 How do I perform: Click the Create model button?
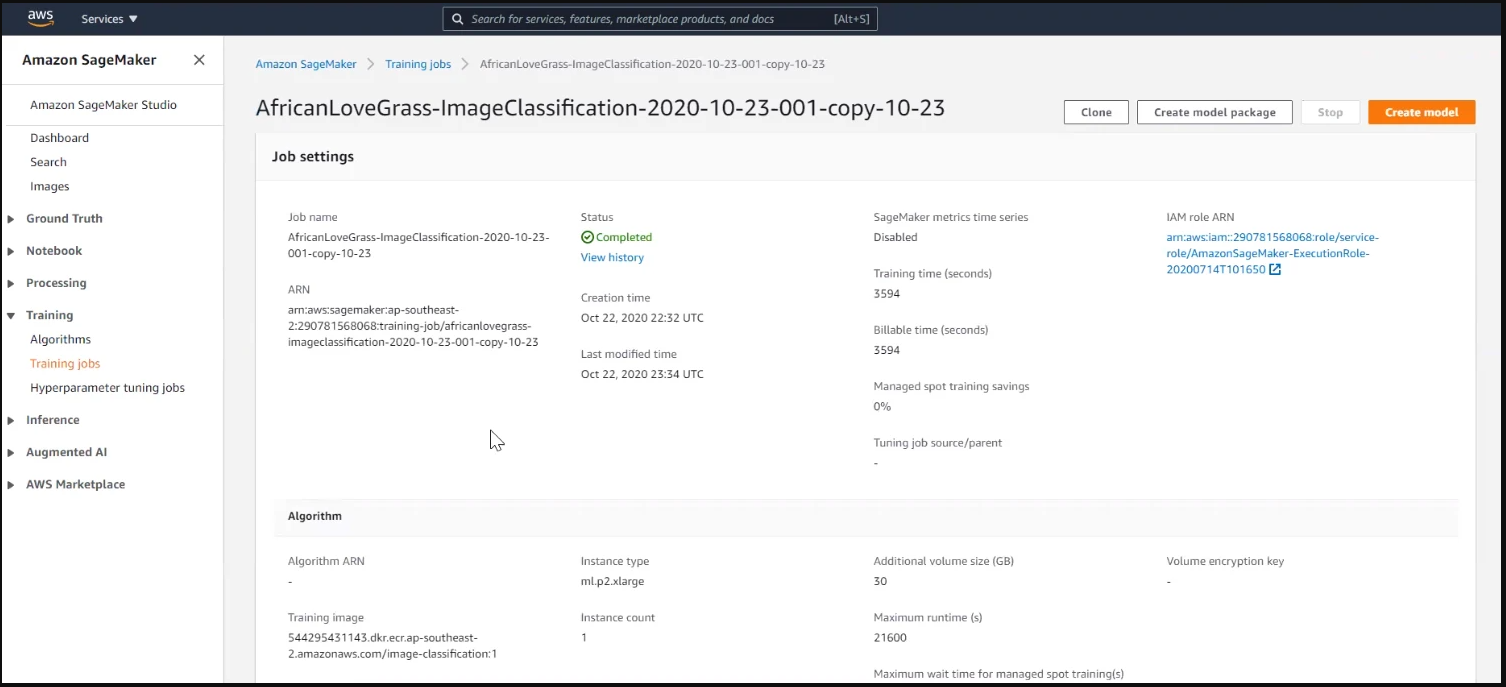coord(1421,112)
